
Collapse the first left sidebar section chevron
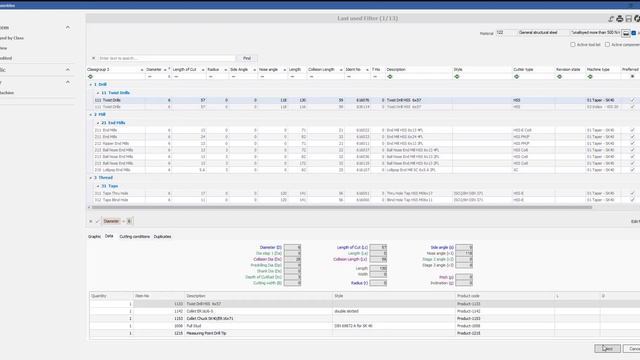tap(68, 27)
